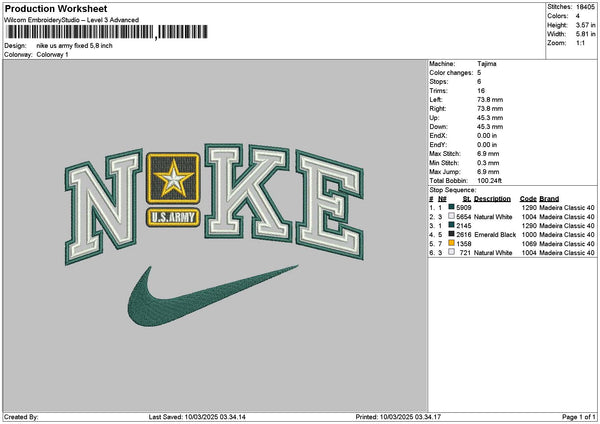Click the gold star emblem in the design
The image size is (600, 424).
tap(173, 178)
